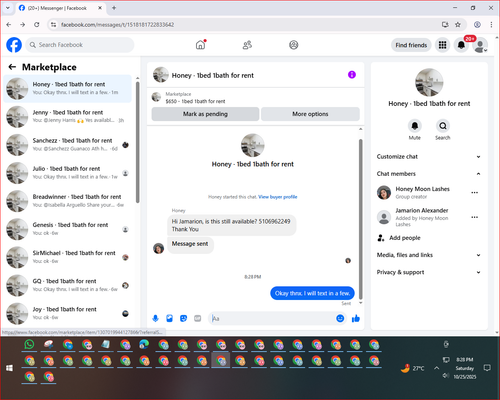Open the notifications bell with 20+ badge

pyautogui.click(x=462, y=45)
